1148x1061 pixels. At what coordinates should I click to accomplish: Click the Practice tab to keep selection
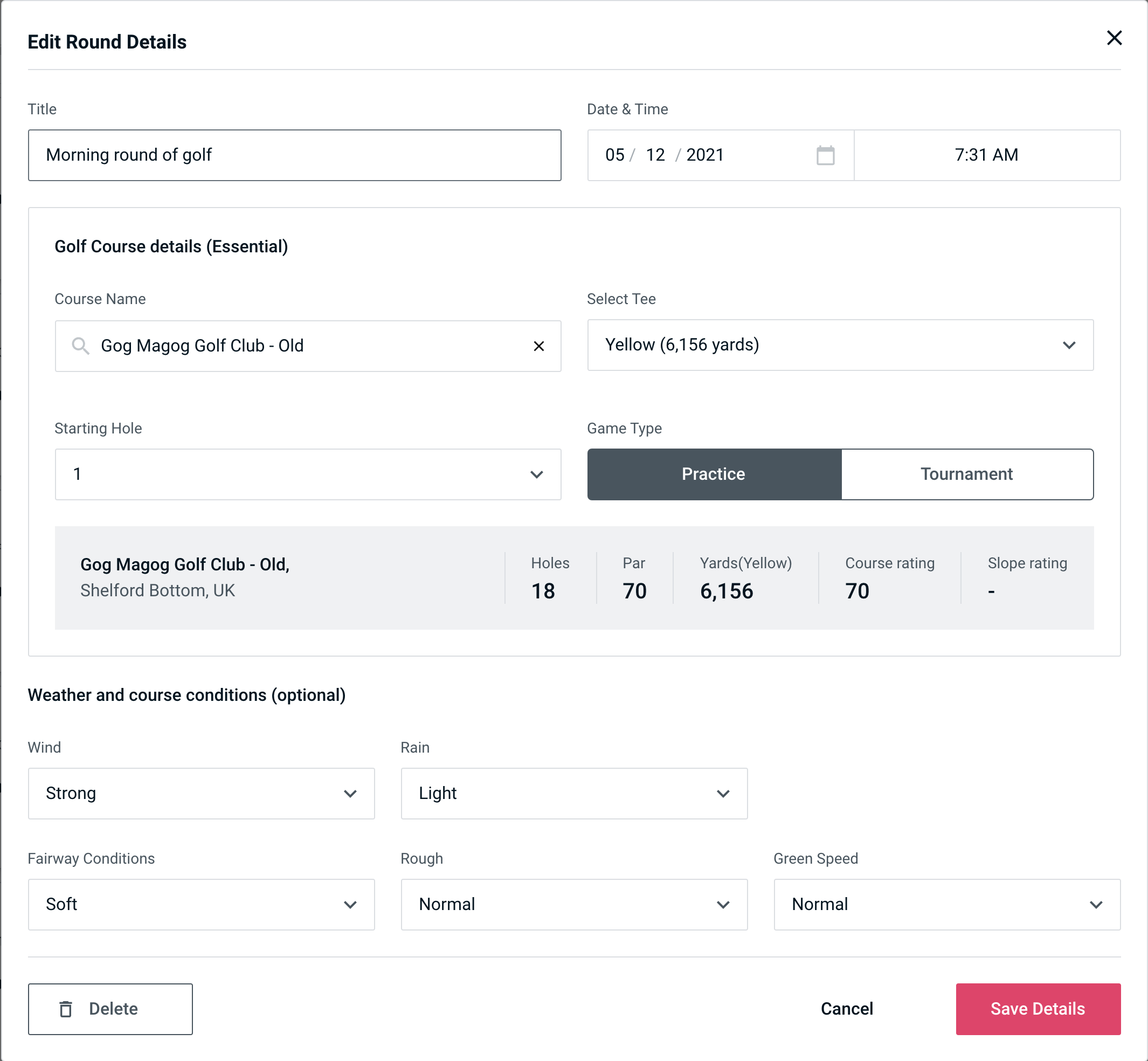point(714,474)
